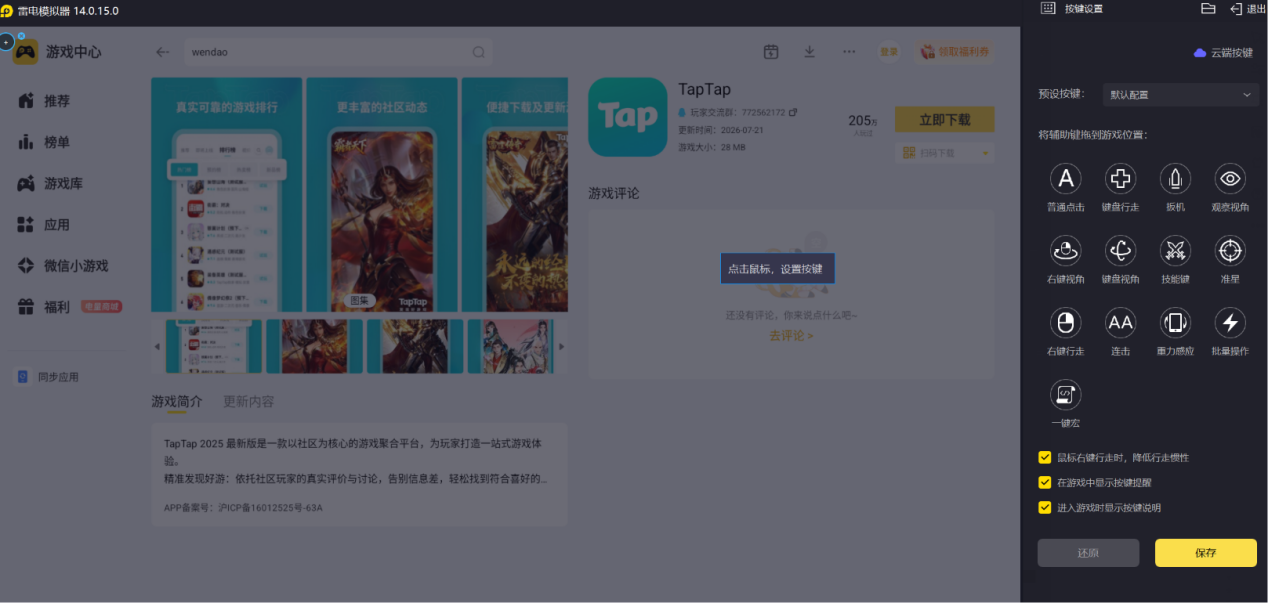The height and width of the screenshot is (603, 1268).
Task: Click the 去评论 link
Action: [x=791, y=336]
